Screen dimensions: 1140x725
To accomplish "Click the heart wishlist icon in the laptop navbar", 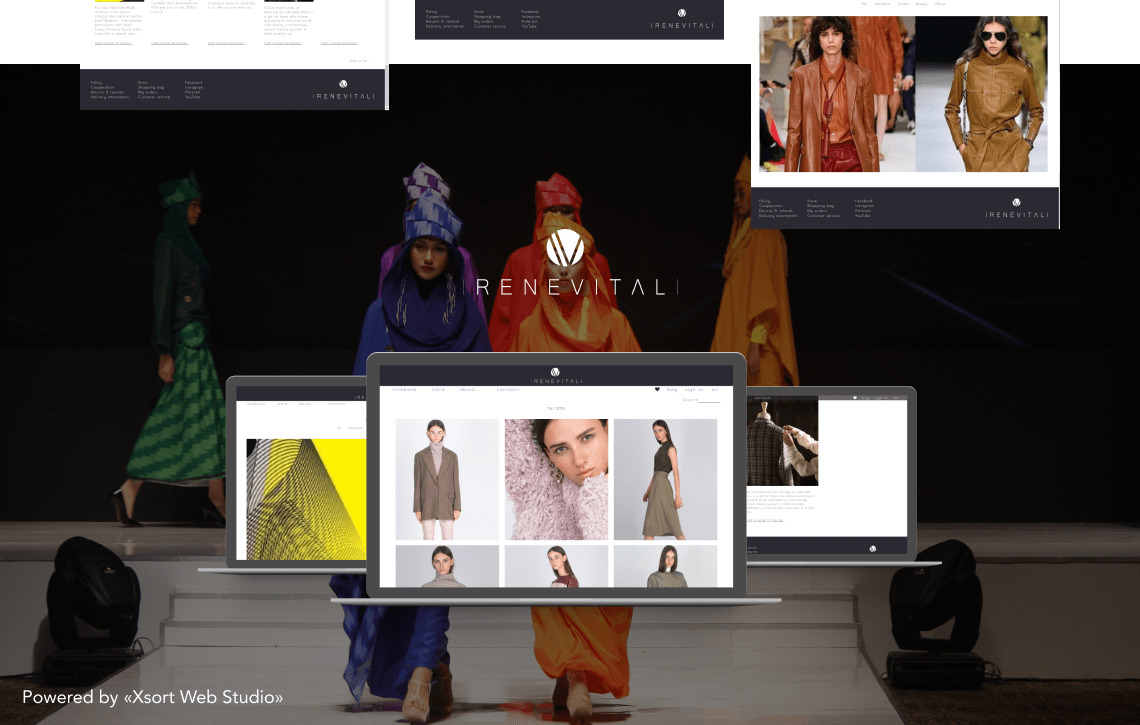I will [657, 389].
